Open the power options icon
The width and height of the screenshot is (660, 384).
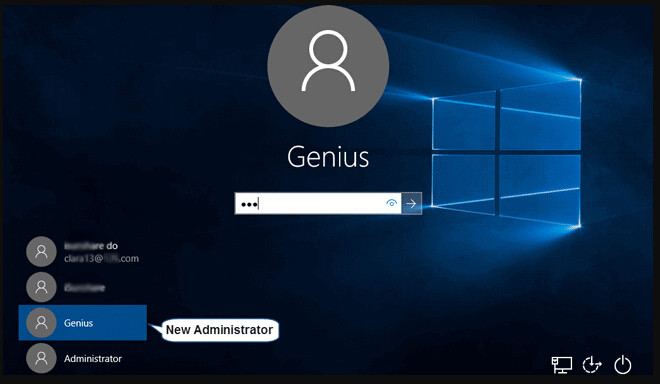[623, 365]
